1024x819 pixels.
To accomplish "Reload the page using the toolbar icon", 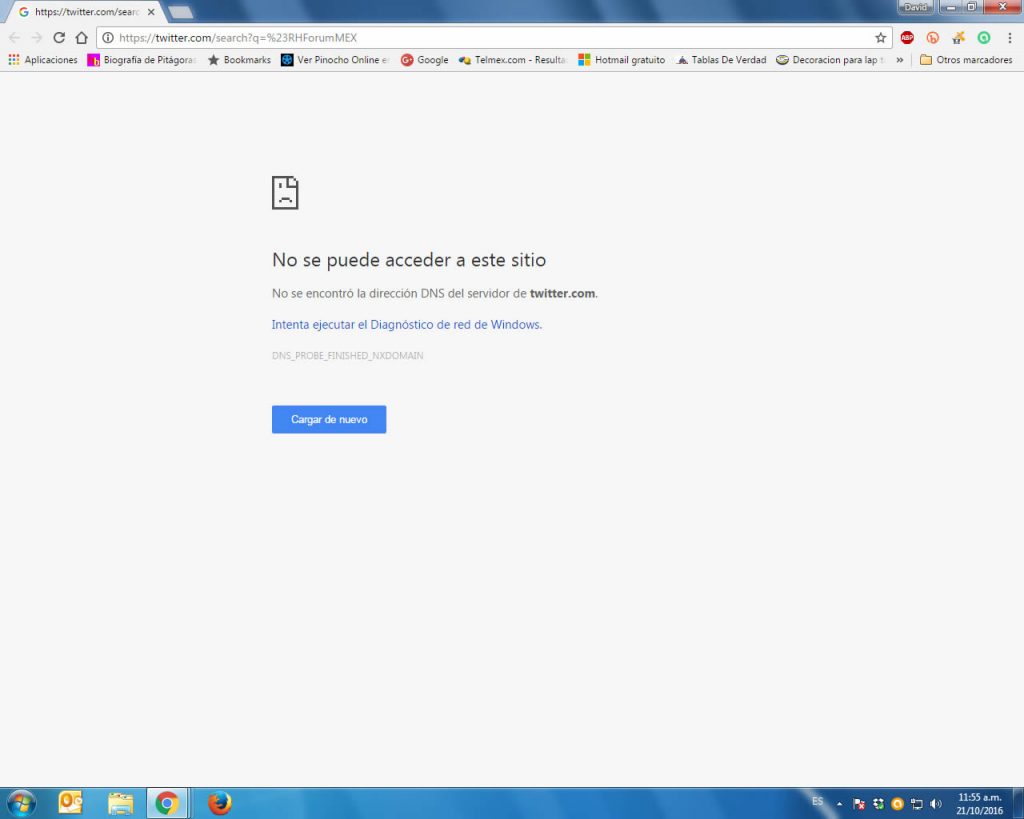I will [59, 38].
